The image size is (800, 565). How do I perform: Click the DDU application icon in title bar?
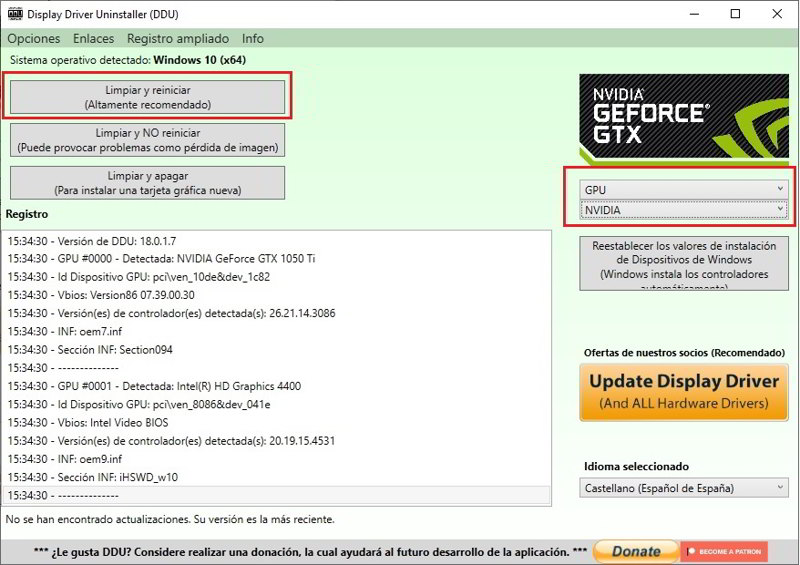(x=15, y=14)
